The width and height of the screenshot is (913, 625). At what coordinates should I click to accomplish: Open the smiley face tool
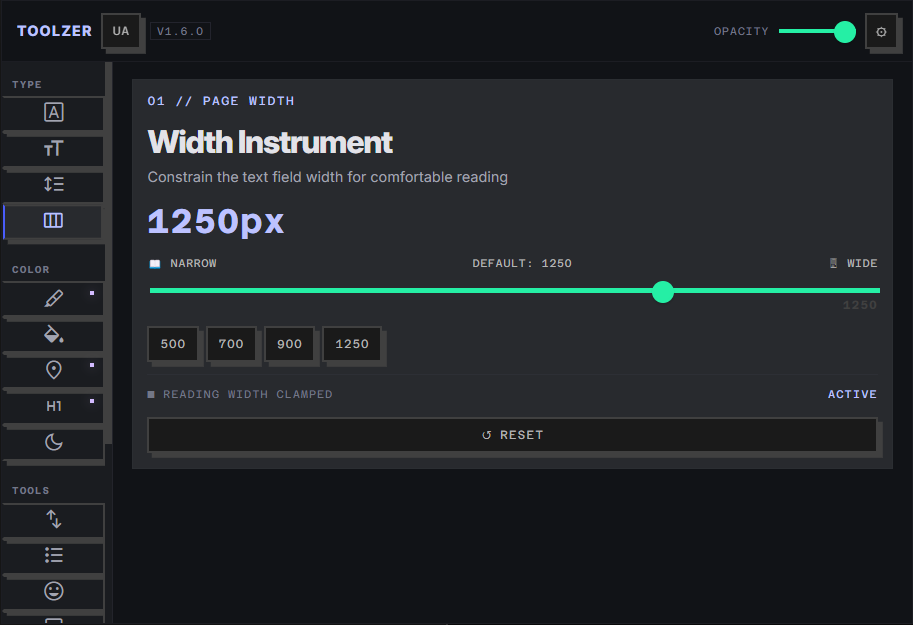coord(53,592)
